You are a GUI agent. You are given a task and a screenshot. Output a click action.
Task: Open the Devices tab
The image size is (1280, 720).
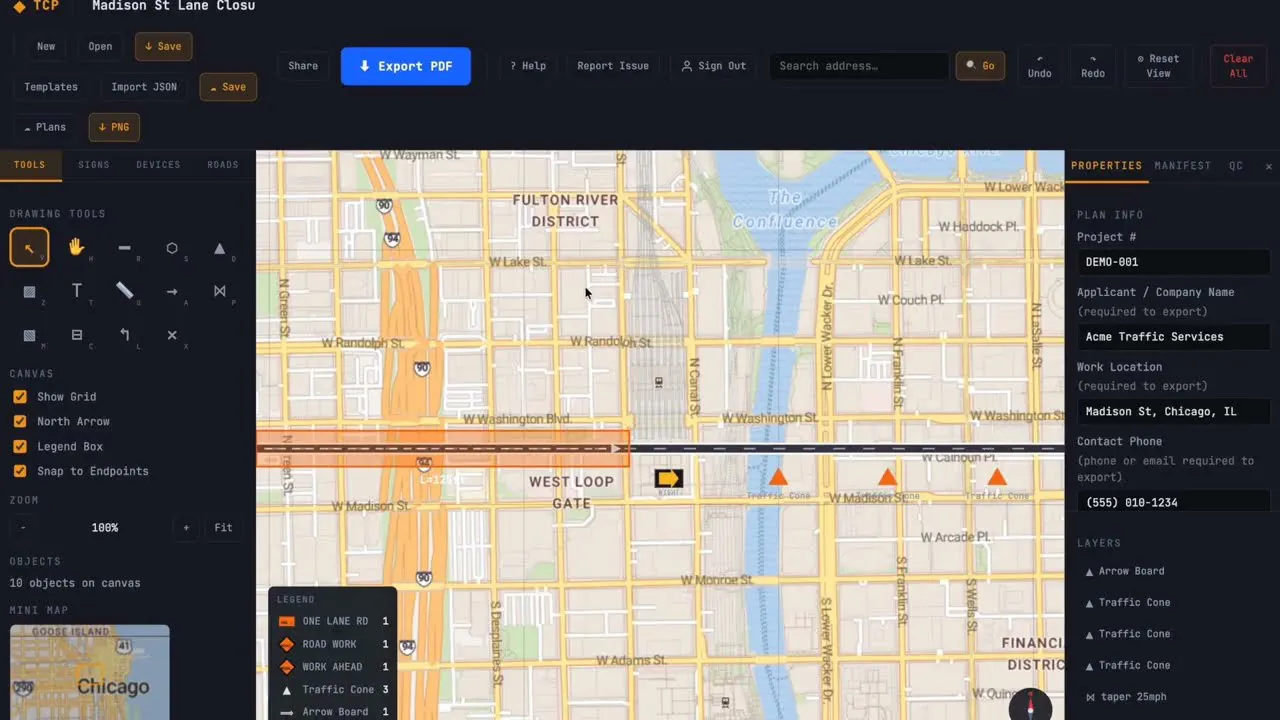pyautogui.click(x=158, y=165)
